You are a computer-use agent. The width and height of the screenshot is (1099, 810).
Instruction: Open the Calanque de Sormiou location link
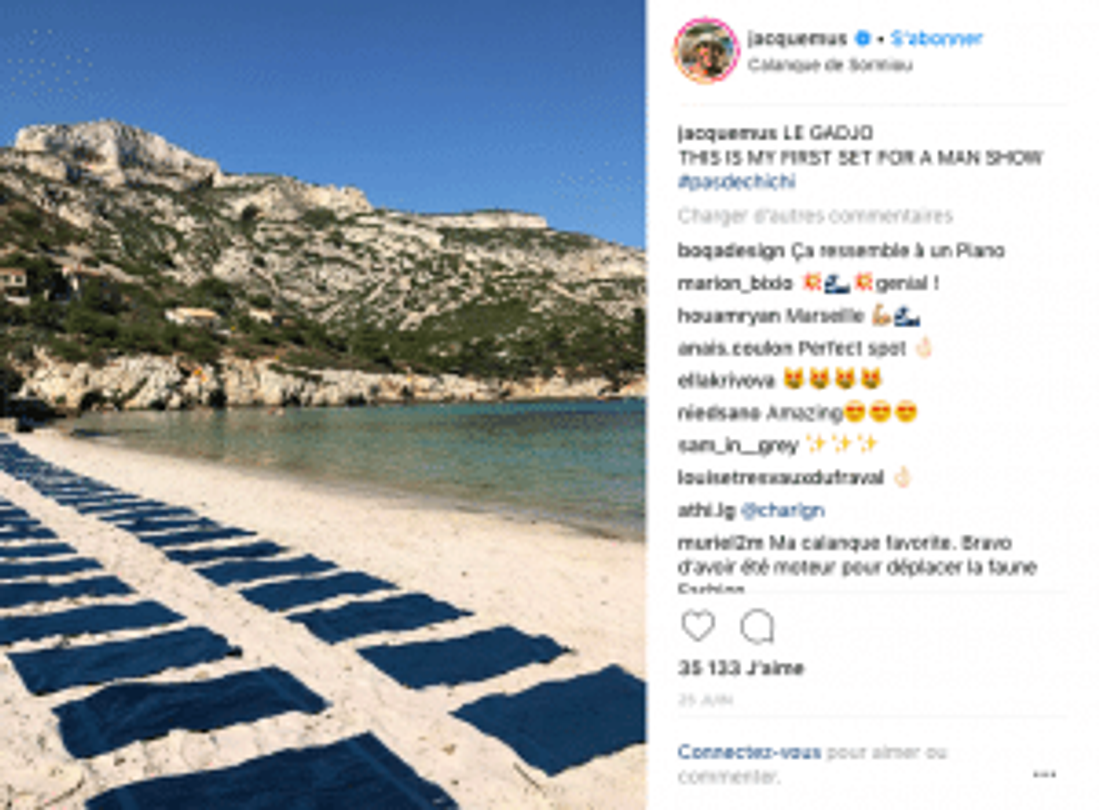830,65
